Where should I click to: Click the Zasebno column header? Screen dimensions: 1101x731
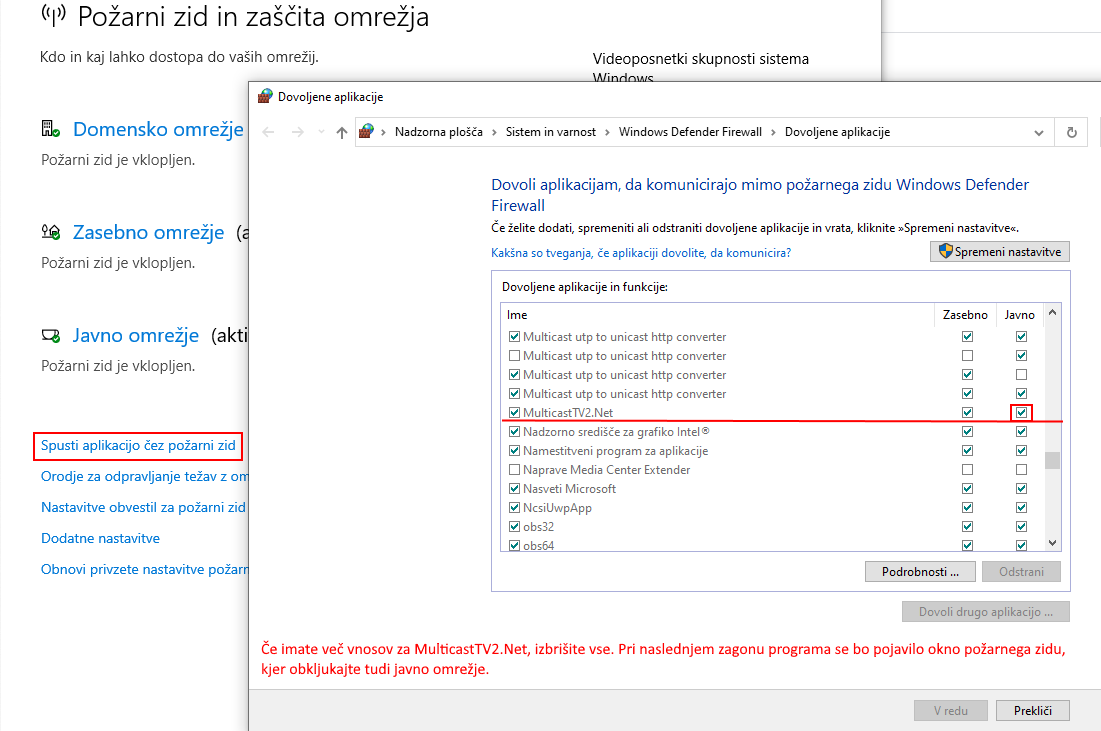965,315
